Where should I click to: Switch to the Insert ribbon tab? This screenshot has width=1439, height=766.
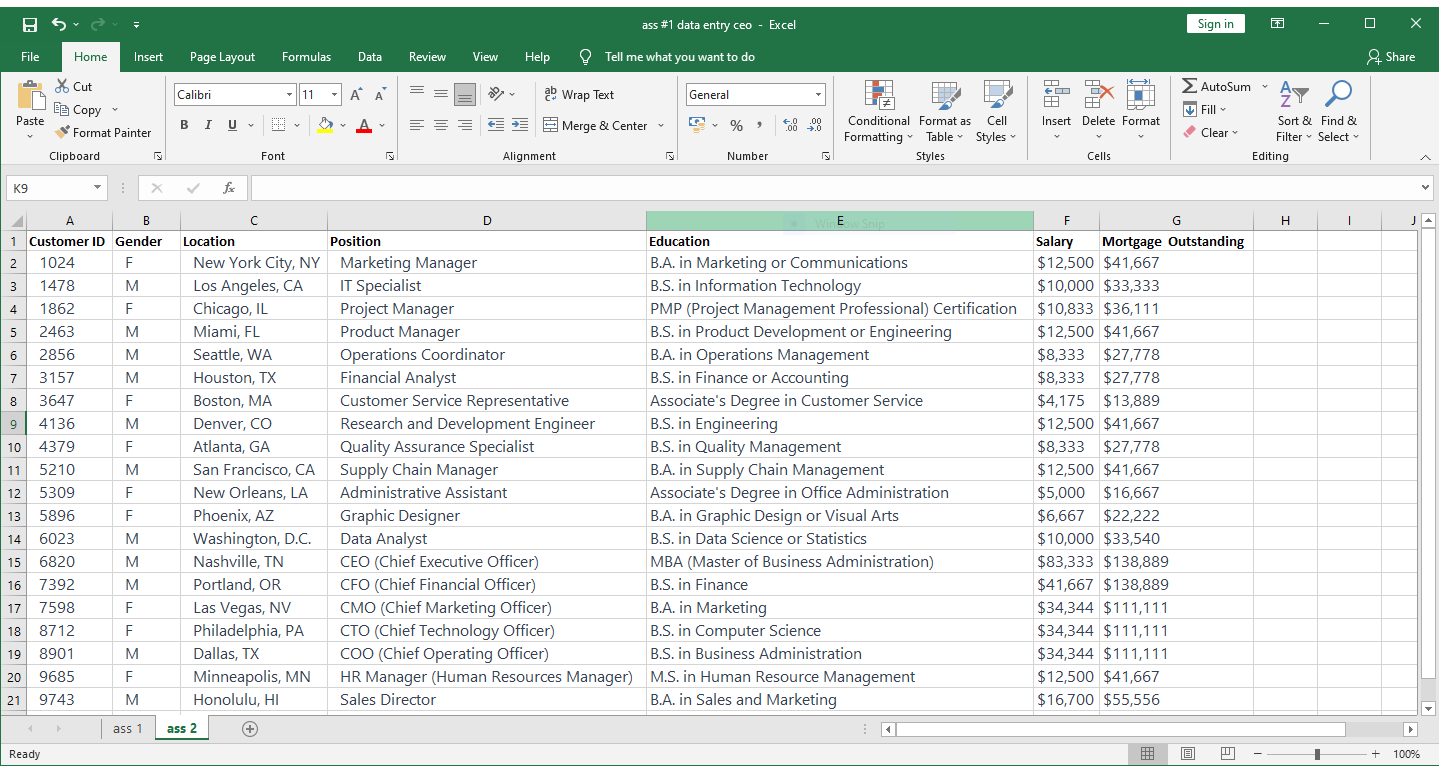(148, 57)
